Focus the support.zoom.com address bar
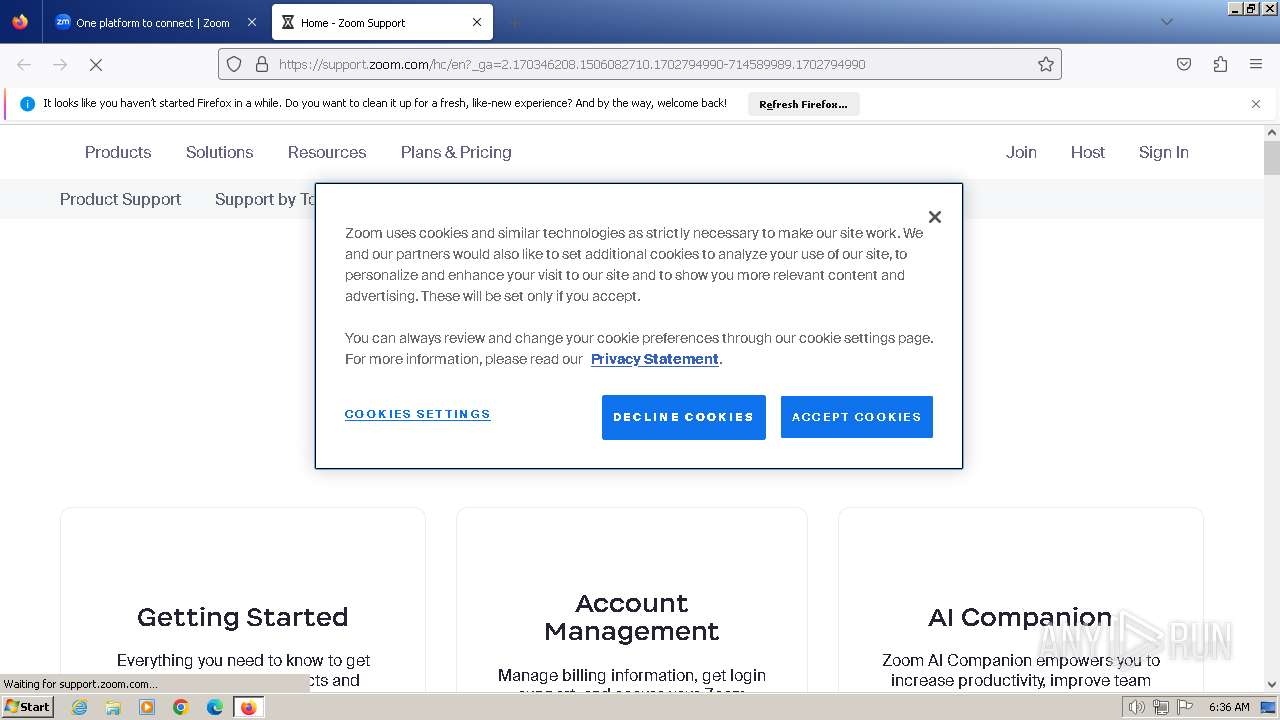1280x720 pixels. (x=640, y=64)
